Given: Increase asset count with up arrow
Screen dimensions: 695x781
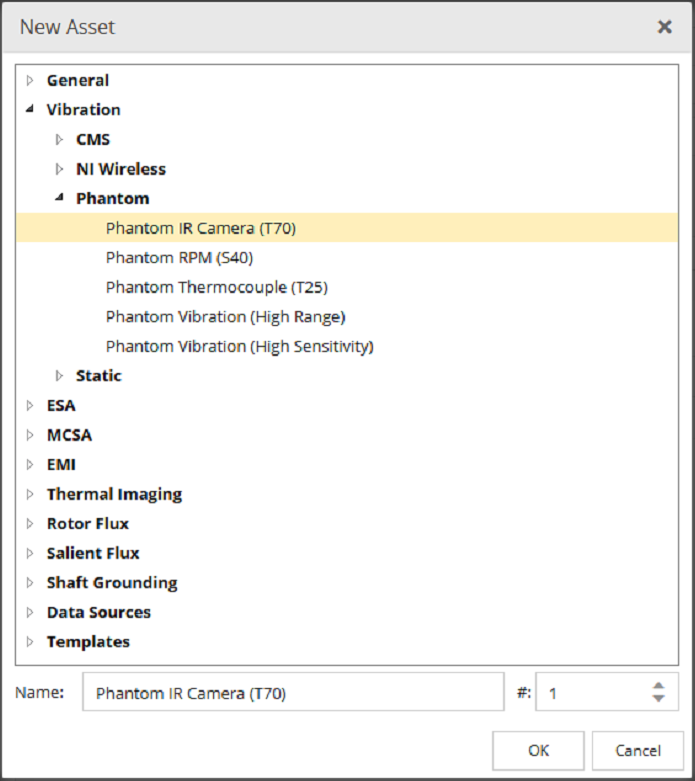Looking at the screenshot, I should coord(659,686).
